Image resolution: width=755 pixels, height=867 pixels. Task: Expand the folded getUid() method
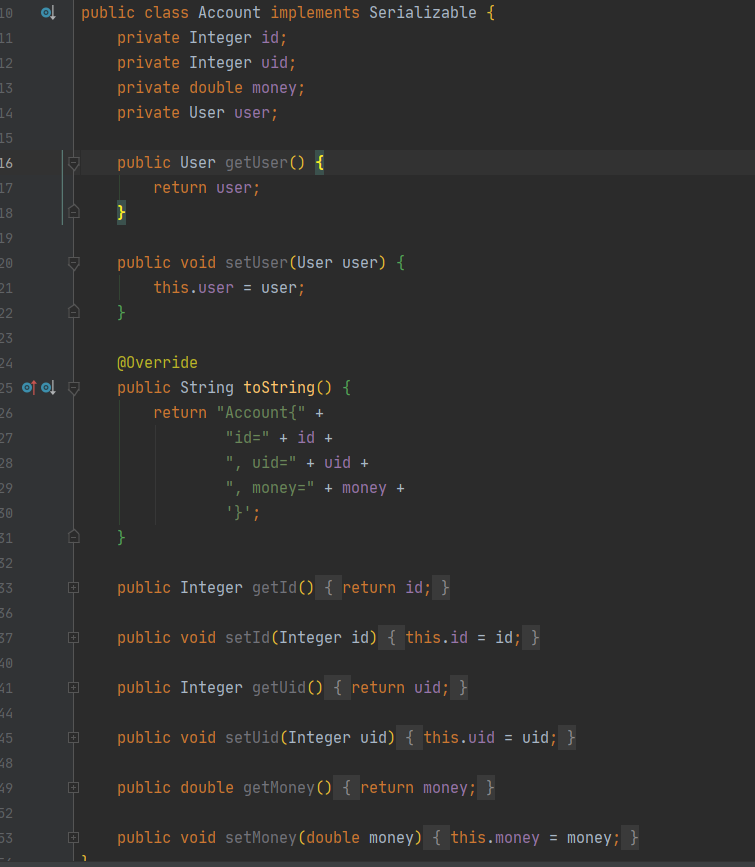click(x=74, y=688)
